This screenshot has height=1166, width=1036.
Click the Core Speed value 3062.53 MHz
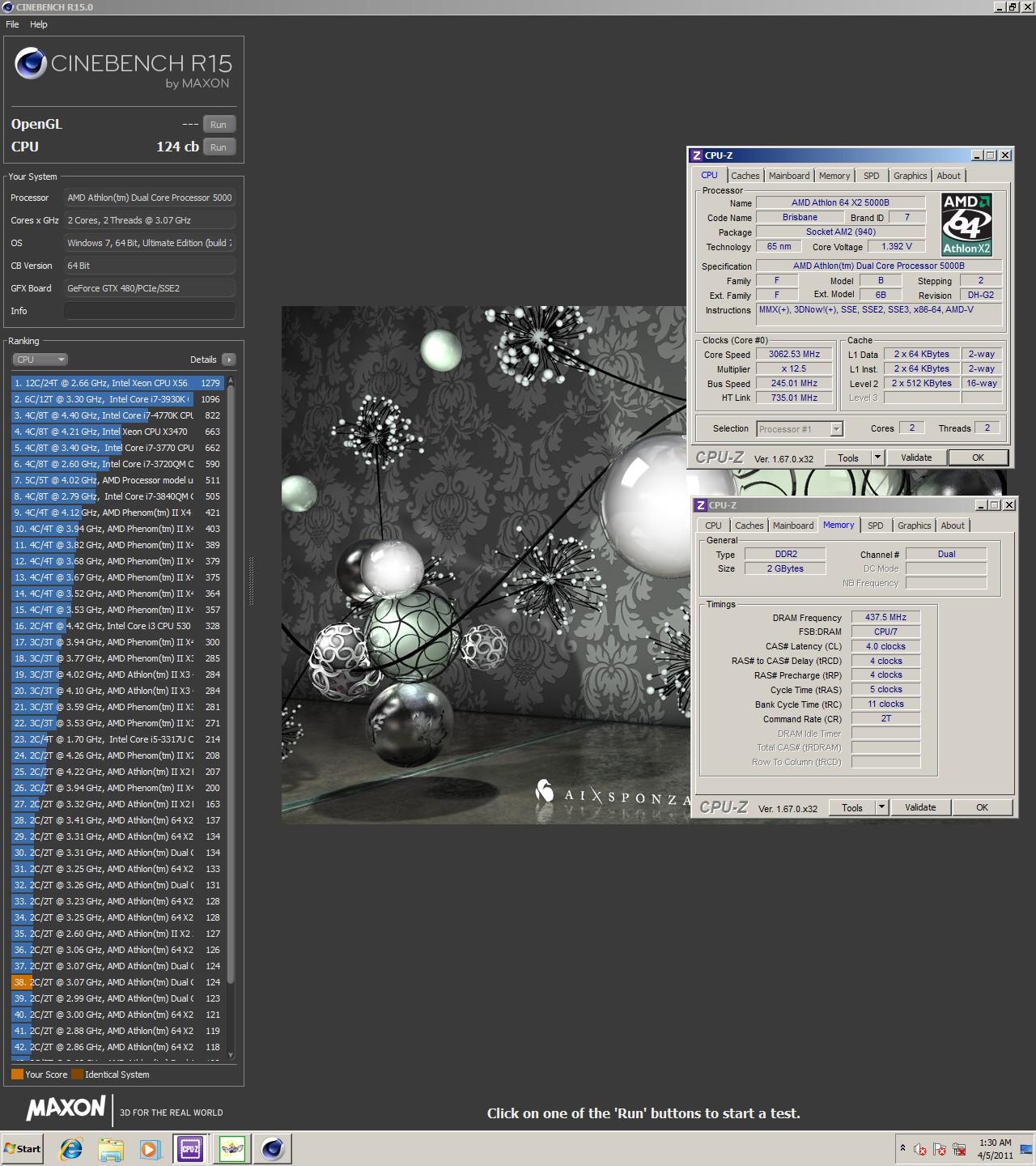(794, 354)
